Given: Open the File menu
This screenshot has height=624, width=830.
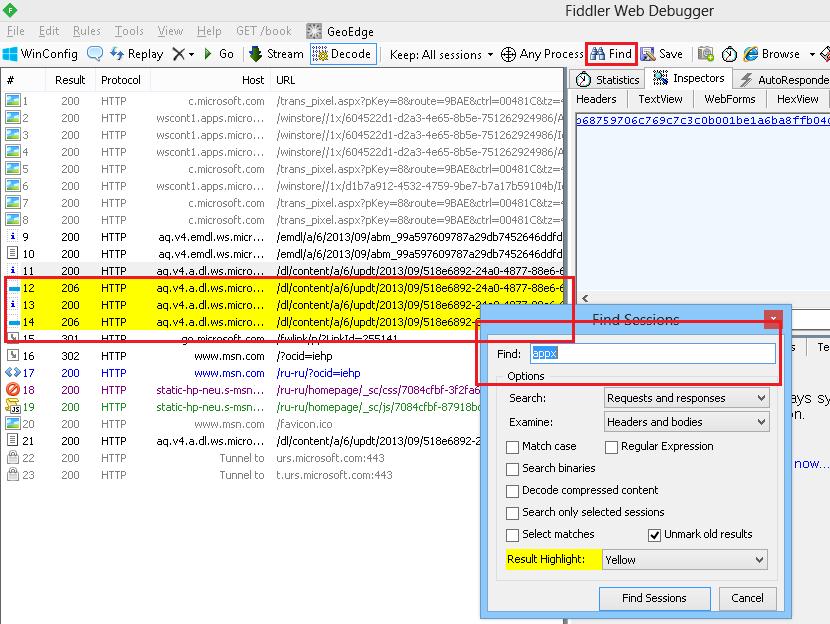Looking at the screenshot, I should (x=15, y=31).
